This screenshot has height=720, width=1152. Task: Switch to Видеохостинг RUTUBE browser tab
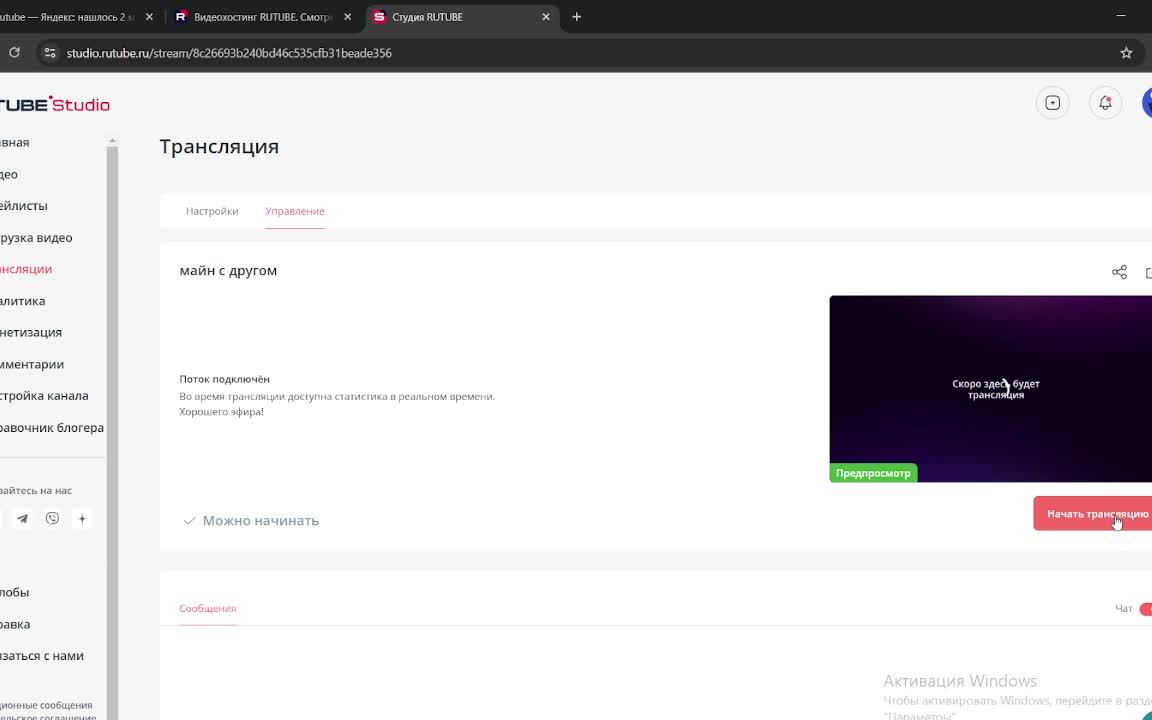tap(264, 17)
